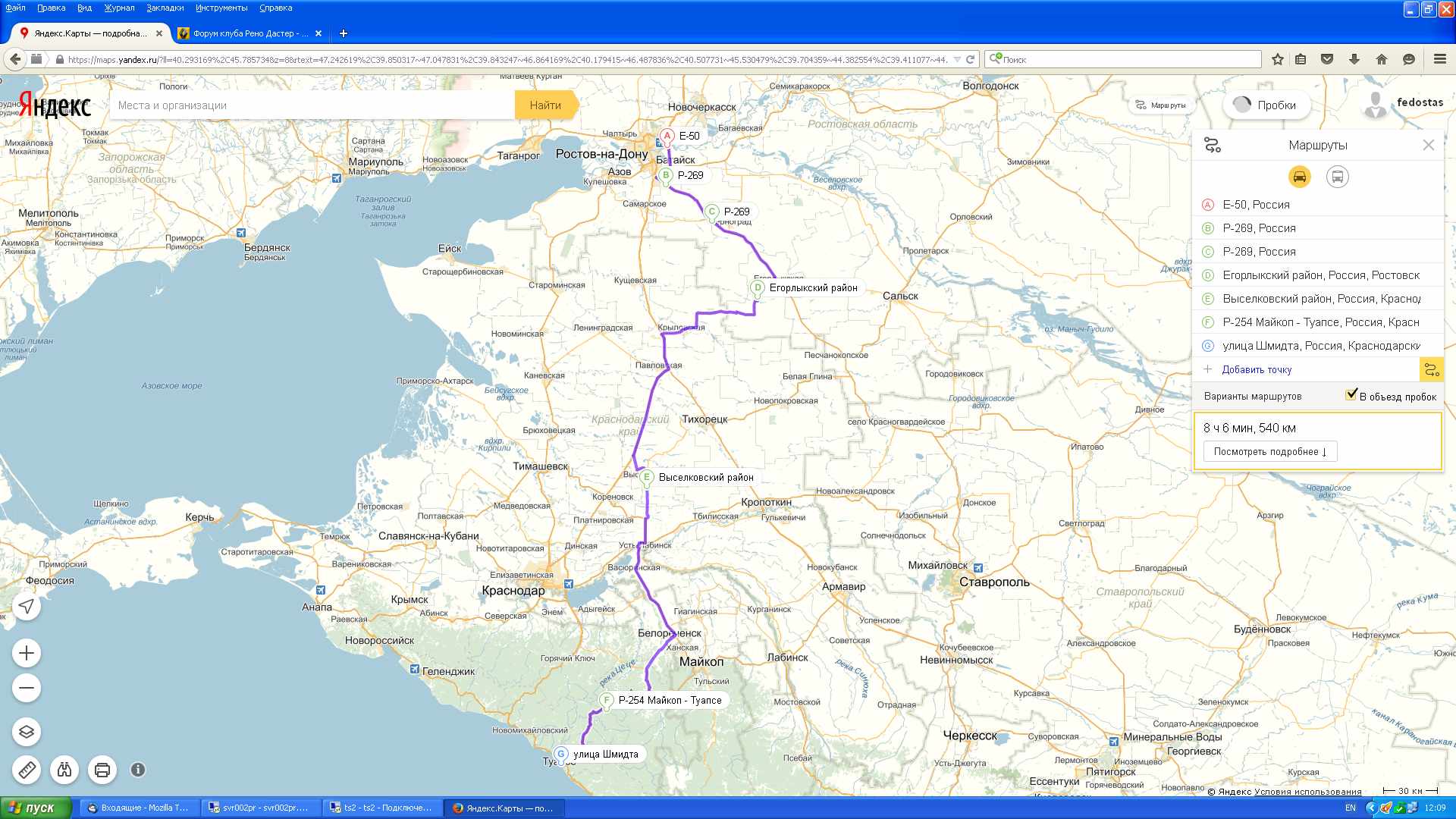Click the EN language indicator in tray
Image resolution: width=1456 pixels, height=819 pixels.
click(x=1350, y=808)
